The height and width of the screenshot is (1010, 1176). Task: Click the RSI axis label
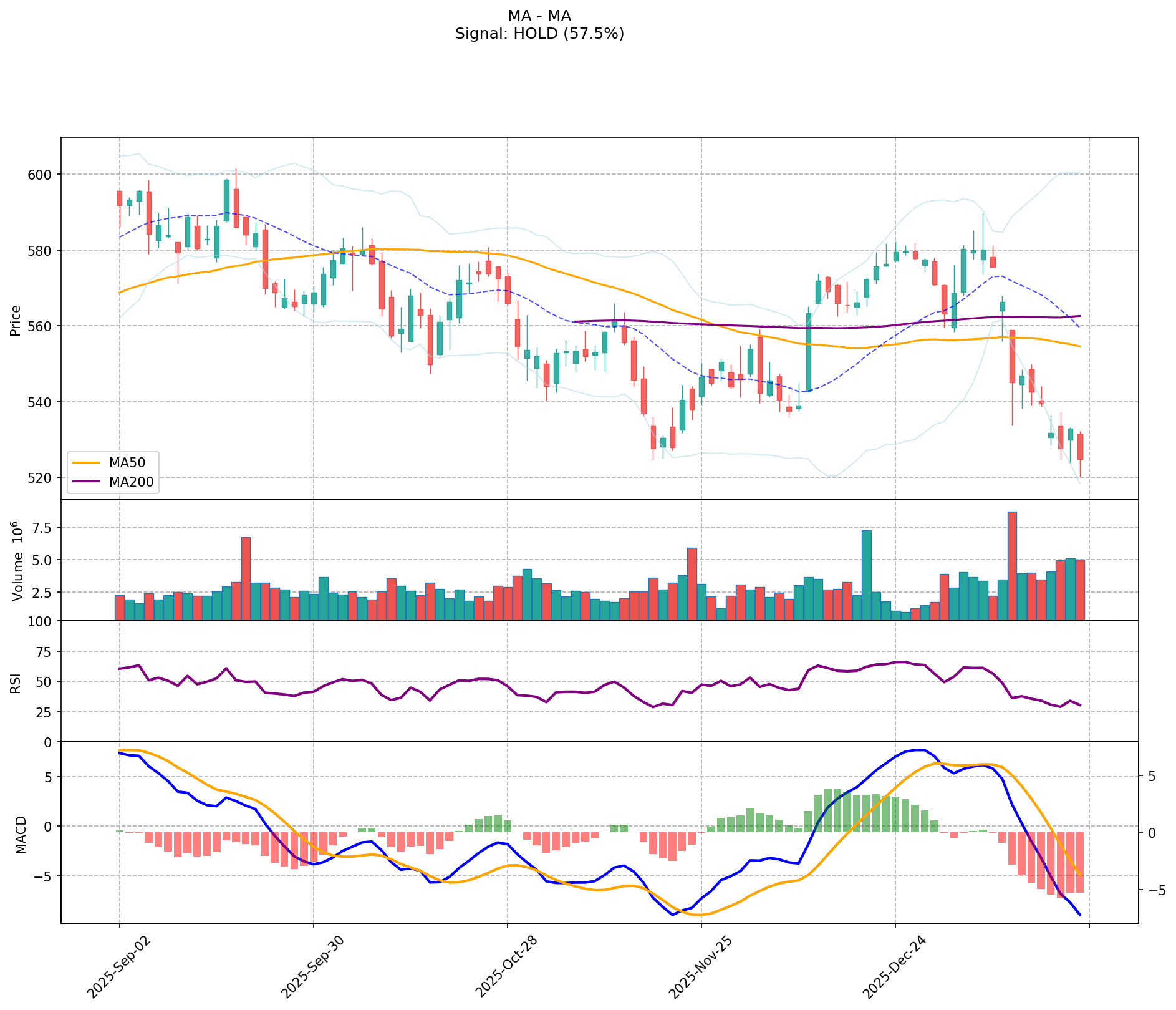click(x=16, y=682)
